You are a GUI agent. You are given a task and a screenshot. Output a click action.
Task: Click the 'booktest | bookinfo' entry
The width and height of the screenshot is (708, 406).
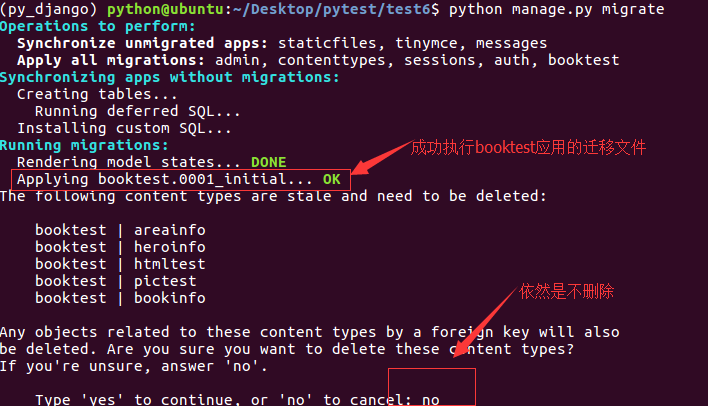point(120,298)
